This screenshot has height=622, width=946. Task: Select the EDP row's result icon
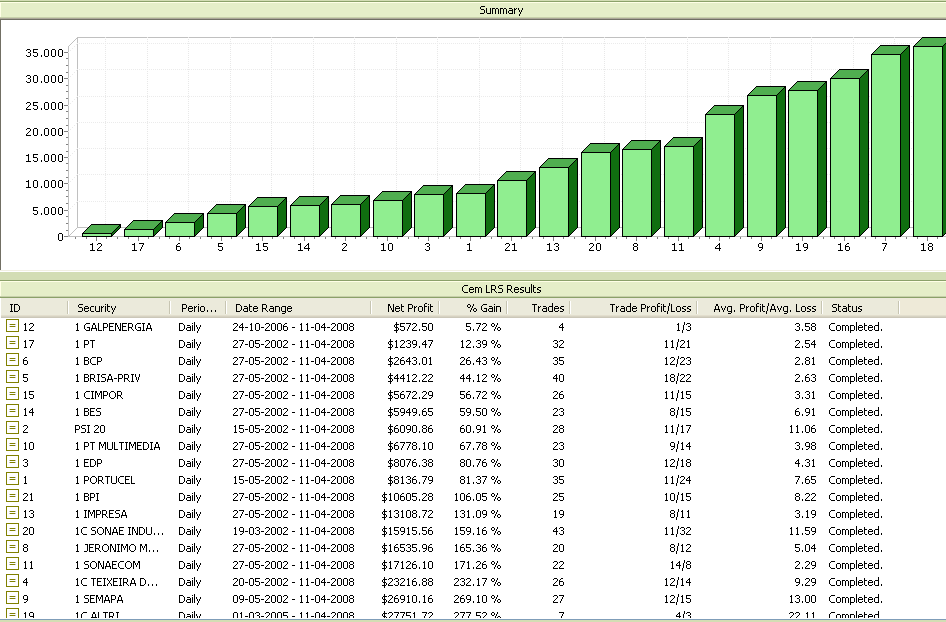pyautogui.click(x=12, y=462)
